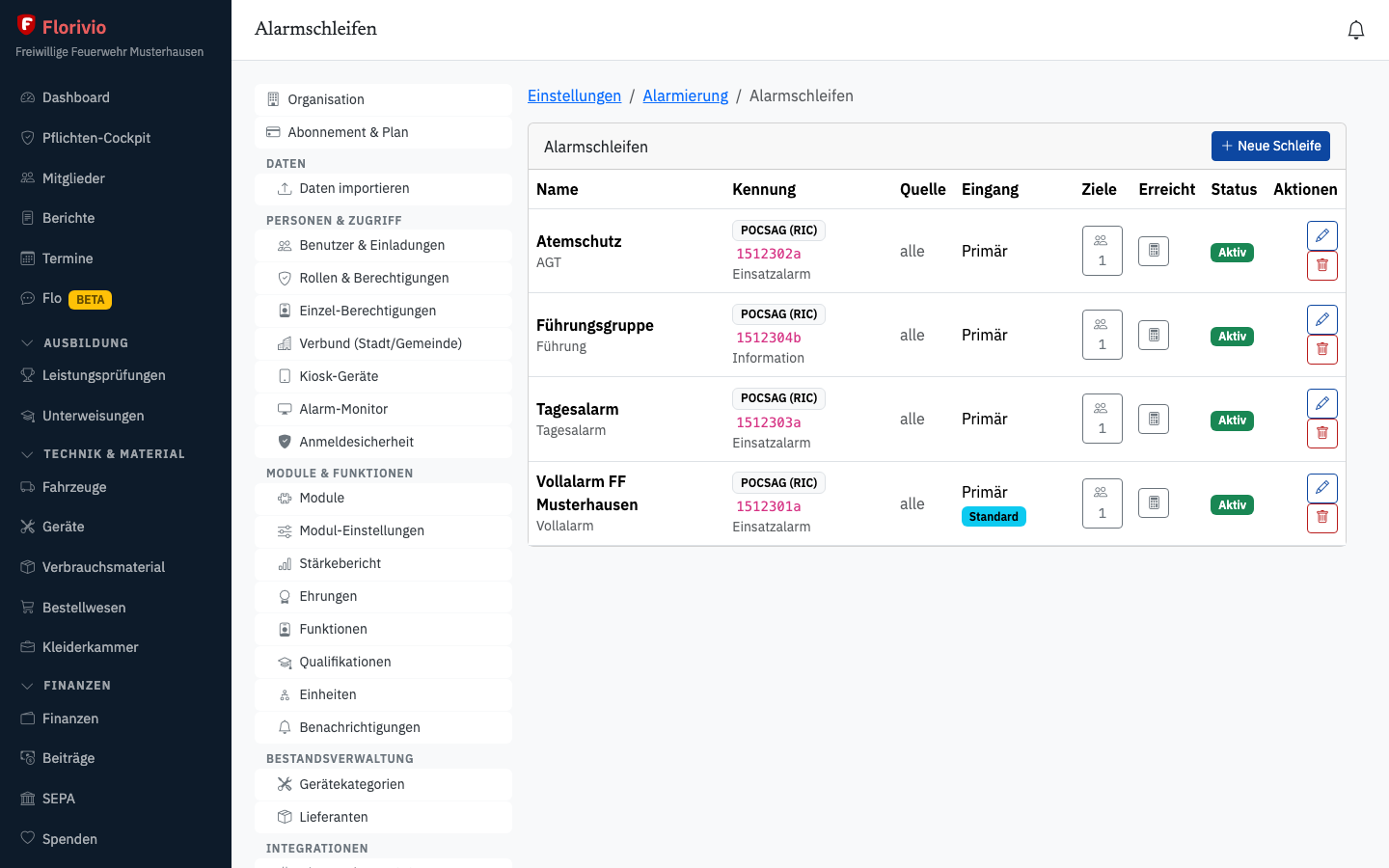Create a new loop with Neue Schleife

pyautogui.click(x=1270, y=146)
